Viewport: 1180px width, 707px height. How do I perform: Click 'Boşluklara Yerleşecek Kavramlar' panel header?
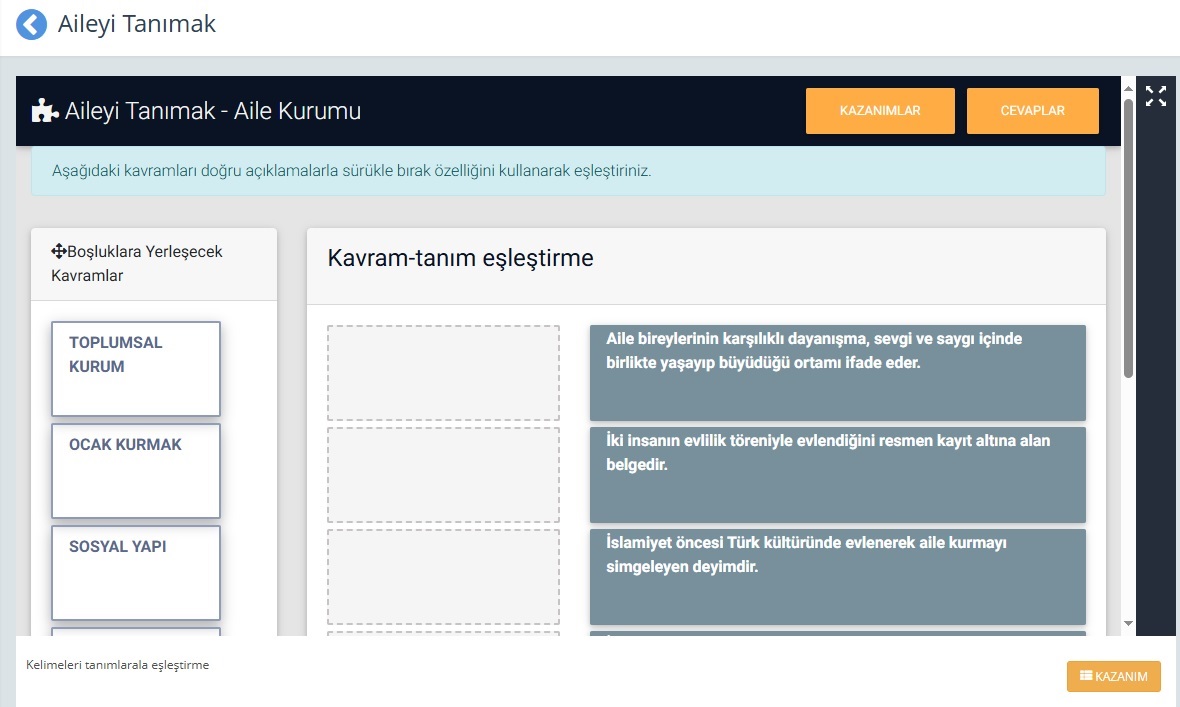click(154, 264)
